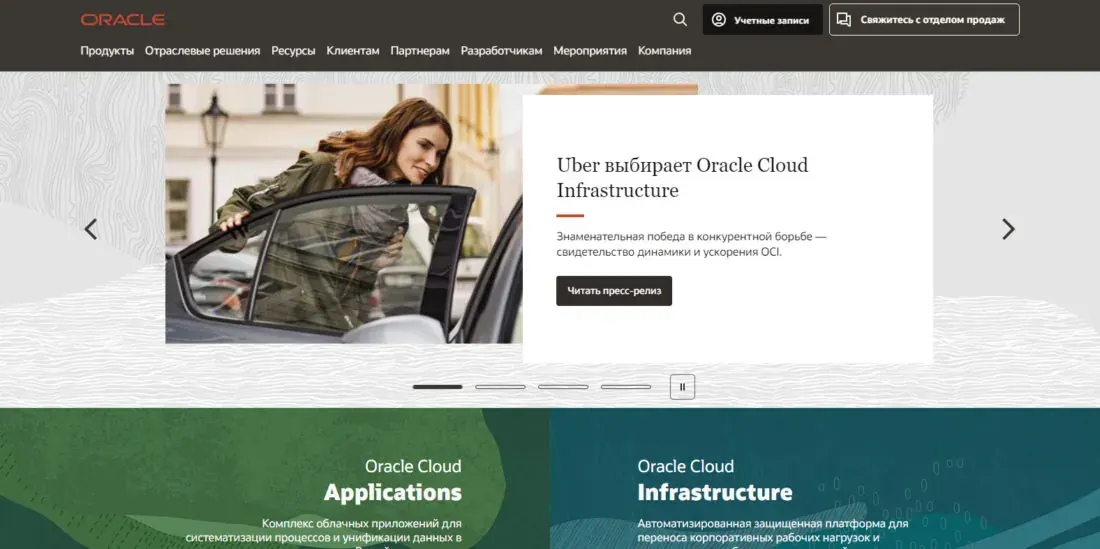Pause the carousel autoplay
The image size is (1100, 549).
point(682,386)
